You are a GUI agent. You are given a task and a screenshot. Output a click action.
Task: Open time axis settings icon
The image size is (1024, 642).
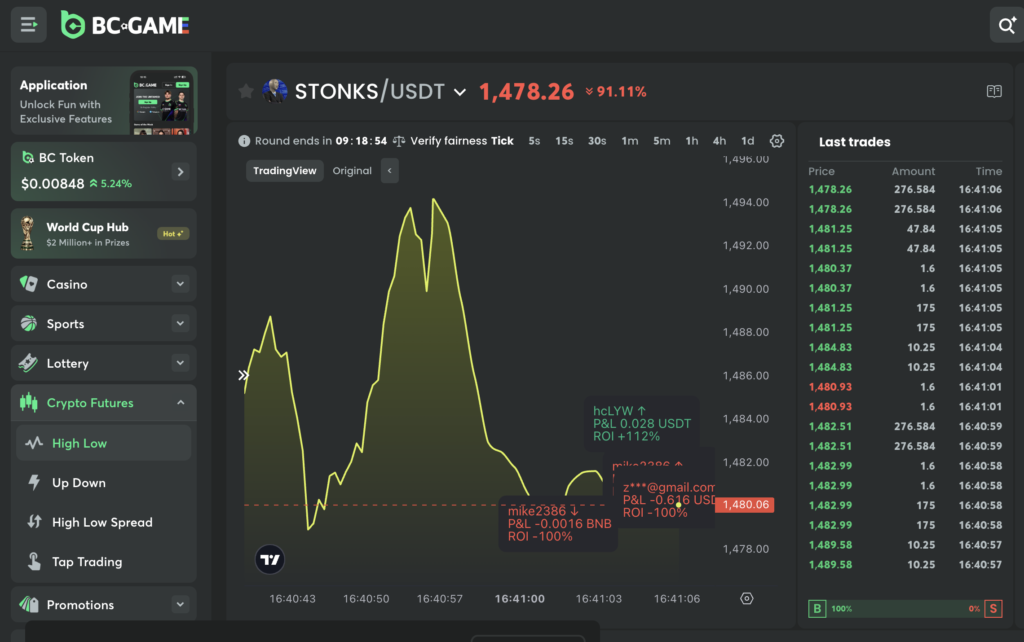click(x=746, y=598)
